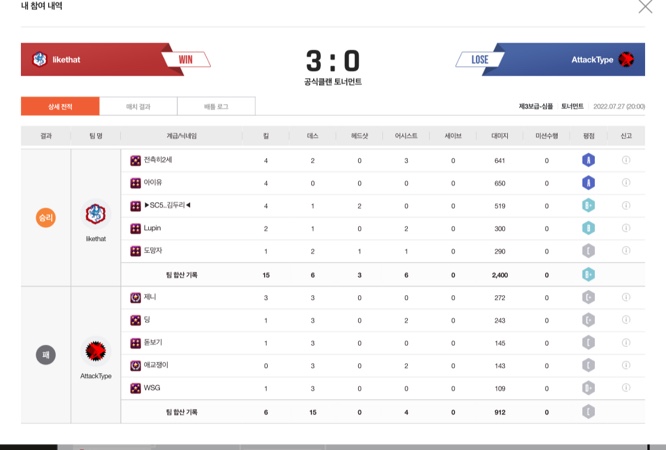666x450 pixels.
Task: Click the player name 애교쟁이
Action: click(156, 365)
